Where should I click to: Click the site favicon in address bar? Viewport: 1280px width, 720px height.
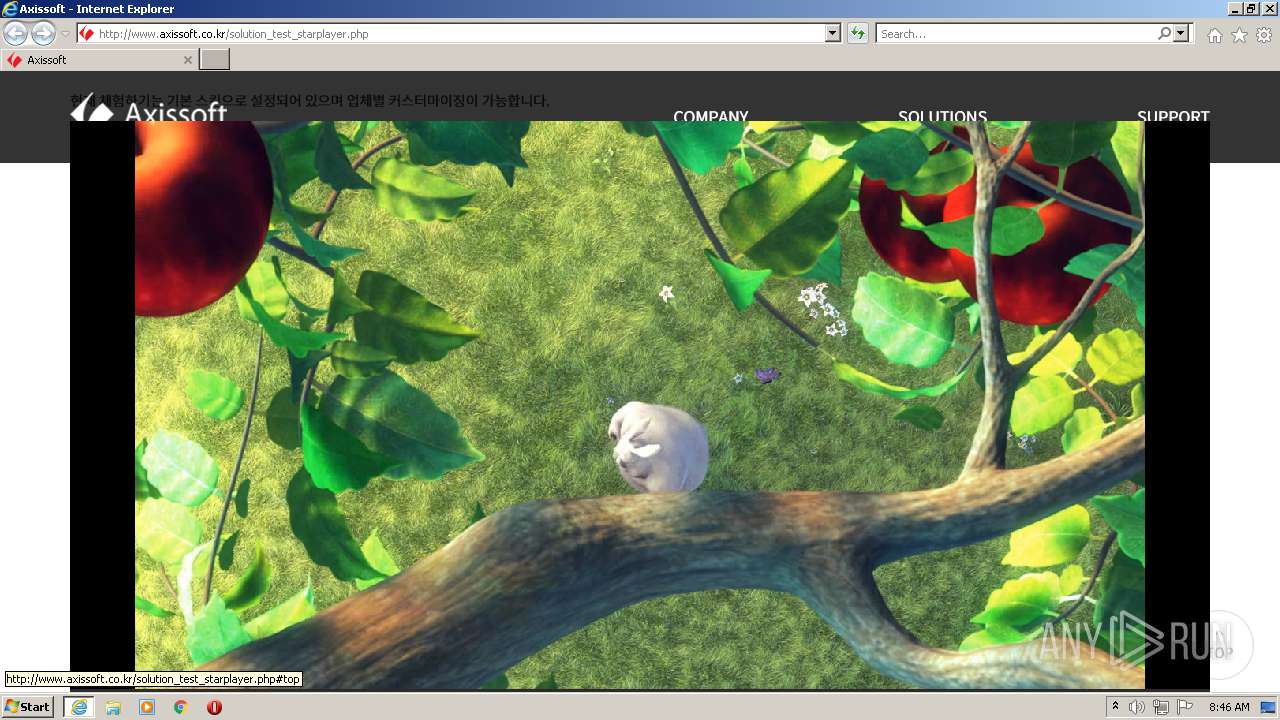tap(87, 34)
